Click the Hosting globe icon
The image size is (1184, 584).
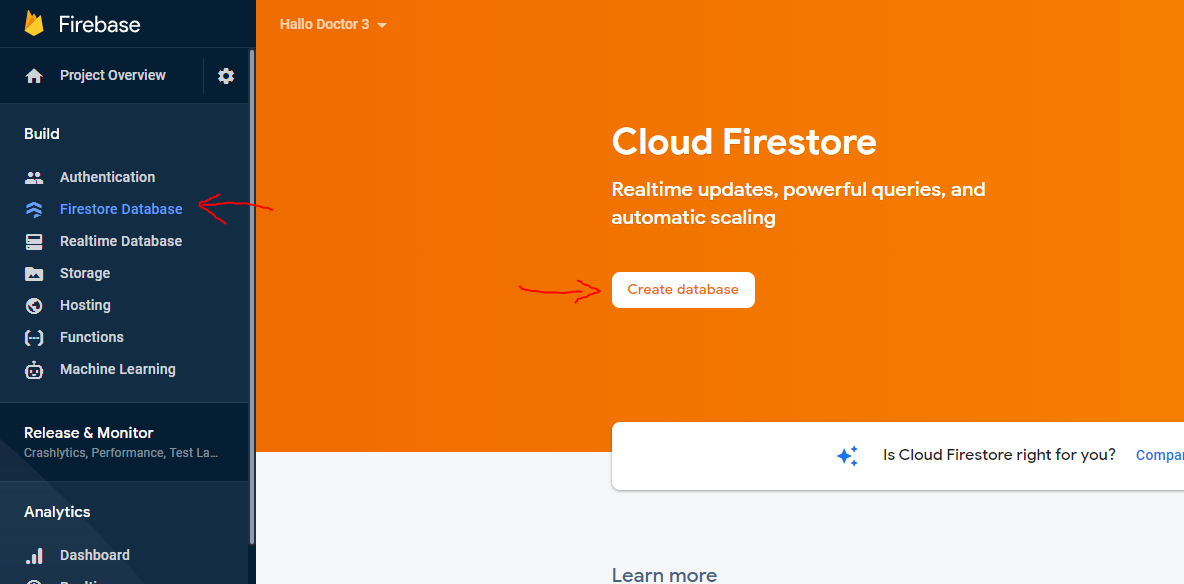click(x=35, y=305)
